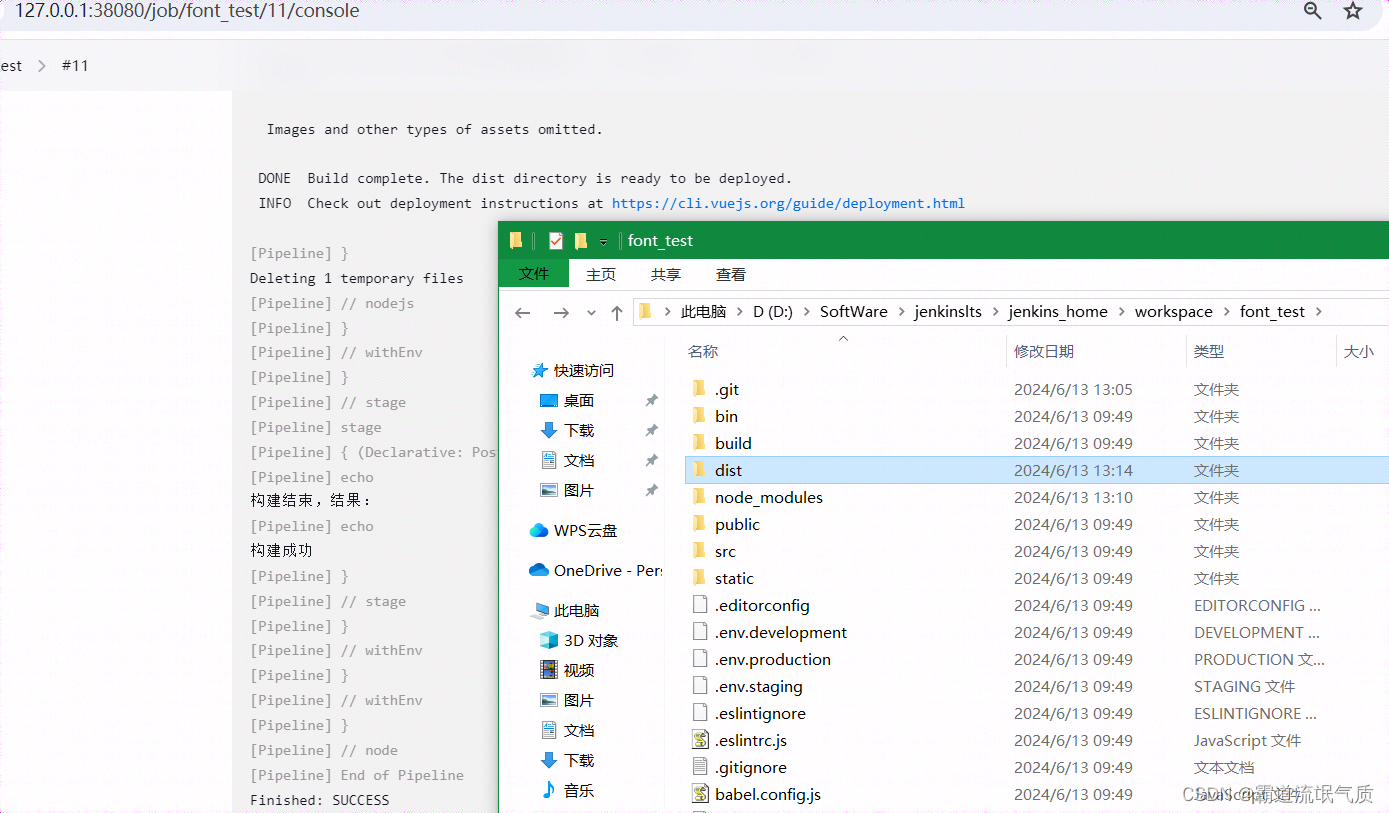Open the quick access toolbar customize dropdown
Image resolution: width=1389 pixels, height=813 pixels.
coord(605,240)
